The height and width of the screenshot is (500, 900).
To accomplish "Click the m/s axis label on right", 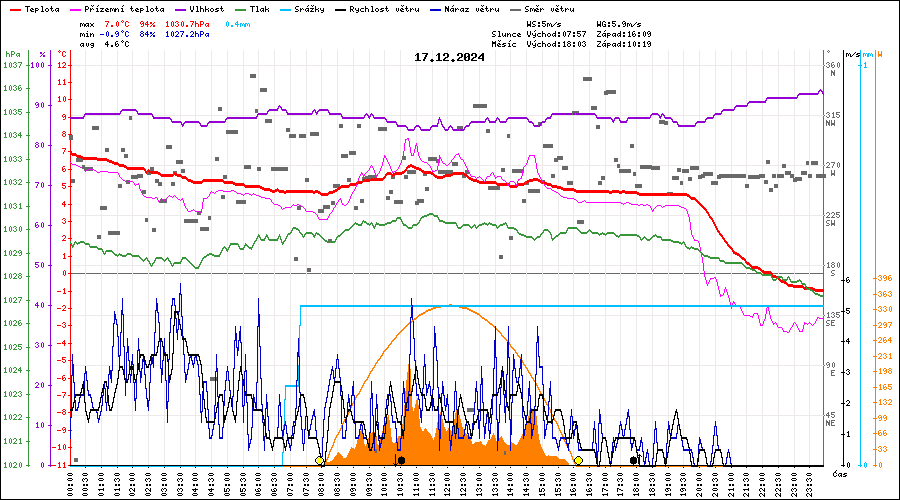I will click(851, 54).
